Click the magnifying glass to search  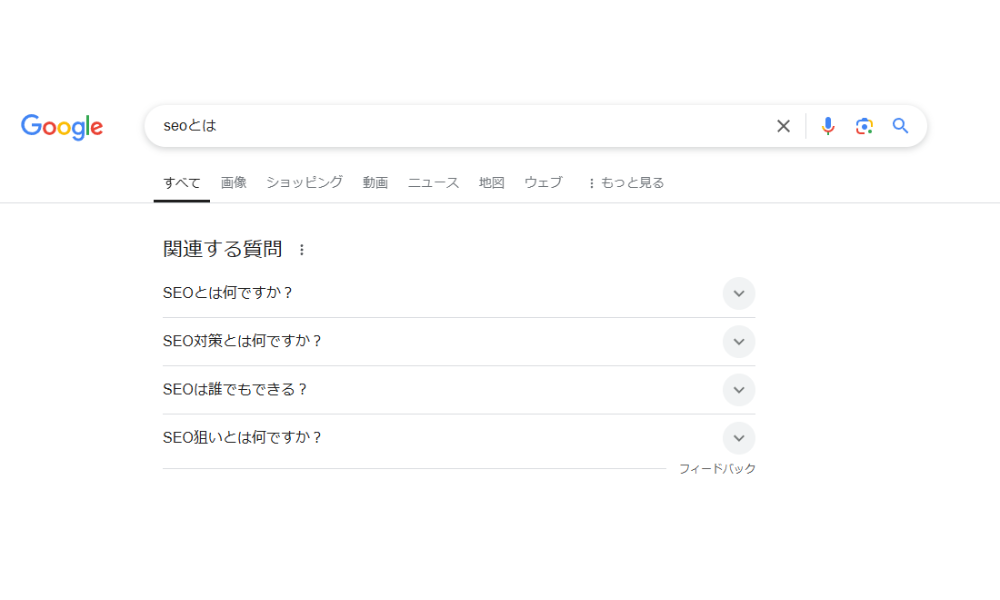pyautogui.click(x=899, y=126)
